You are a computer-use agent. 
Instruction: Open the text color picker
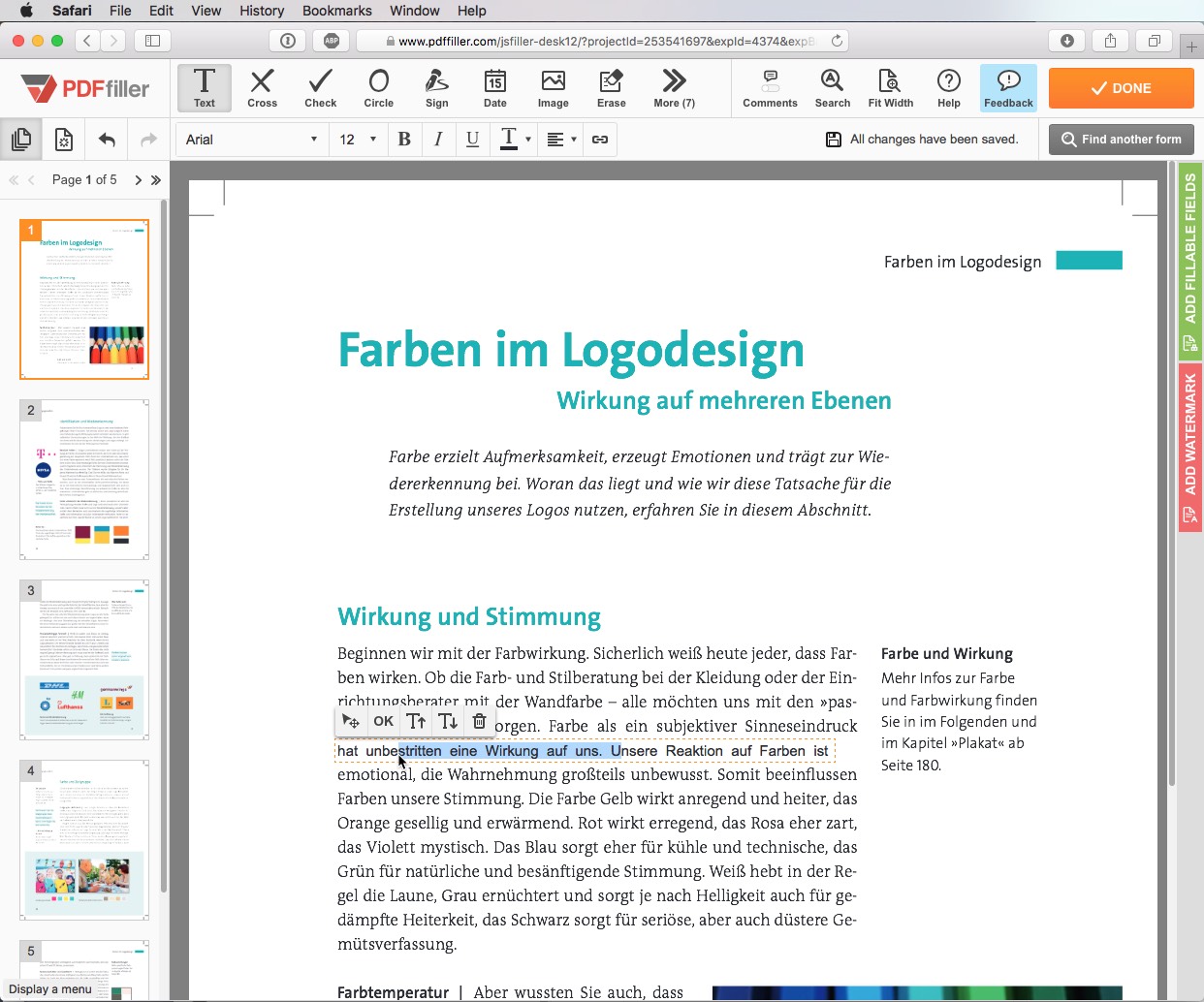point(515,140)
